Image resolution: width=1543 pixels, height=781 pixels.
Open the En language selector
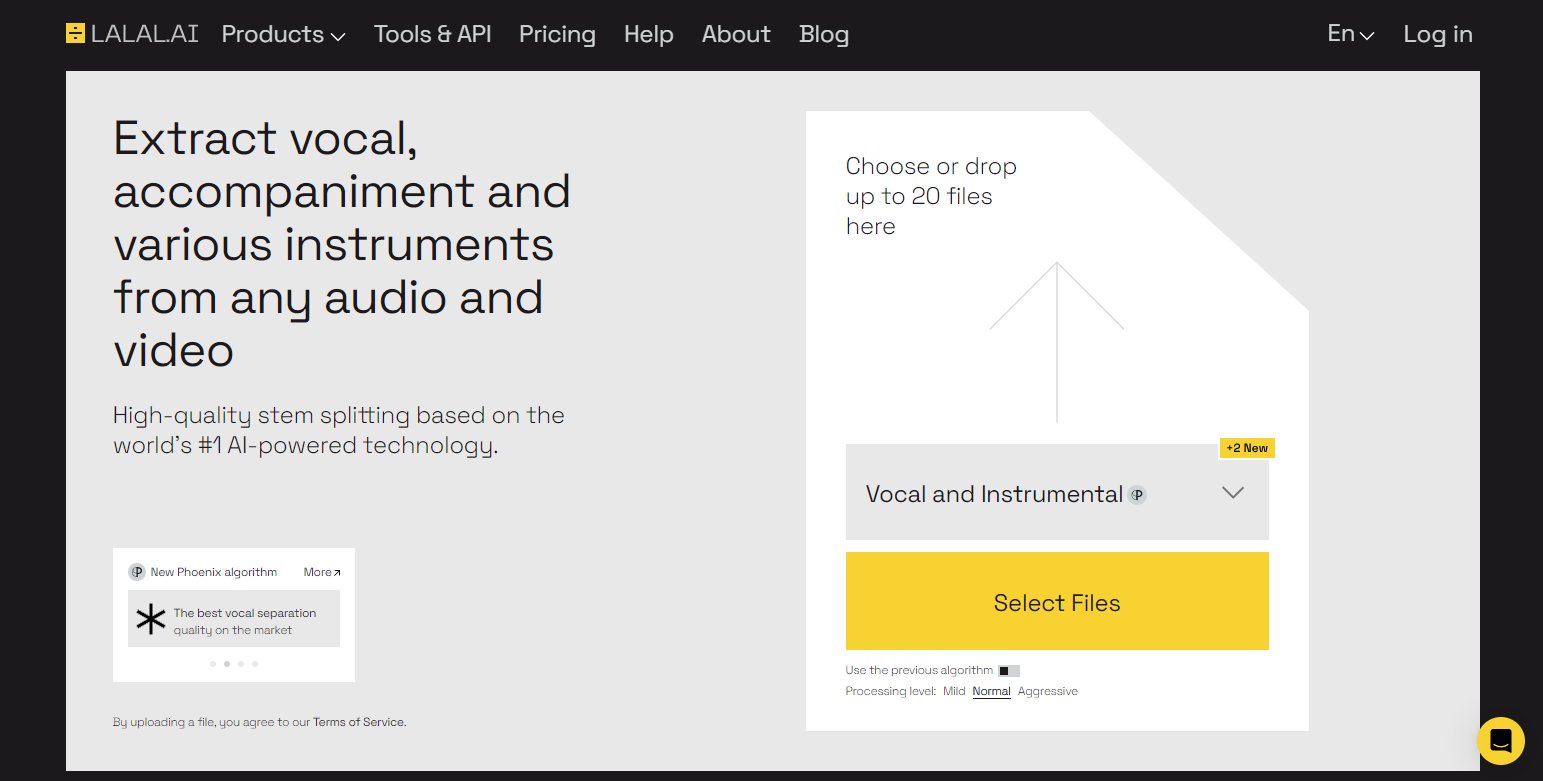(1350, 34)
